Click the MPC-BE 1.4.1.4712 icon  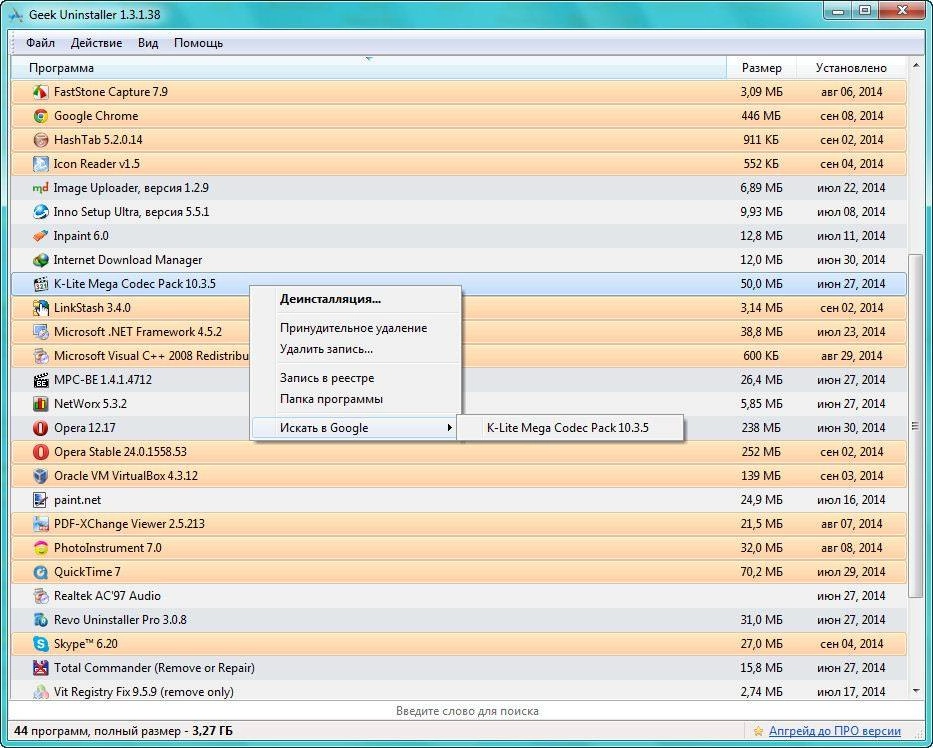[x=40, y=380]
